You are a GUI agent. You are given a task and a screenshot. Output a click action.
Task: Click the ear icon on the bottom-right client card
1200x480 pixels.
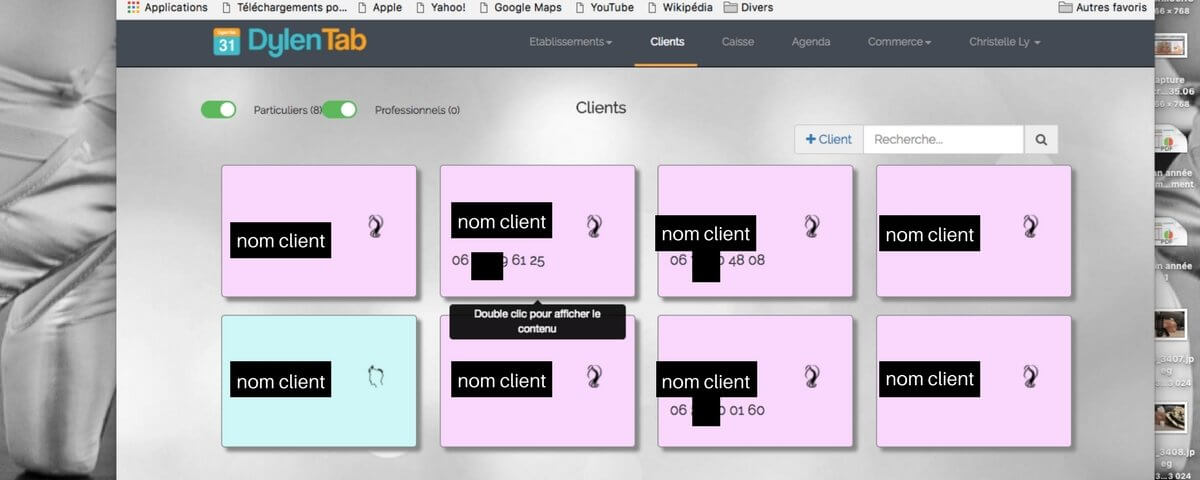click(x=1030, y=376)
